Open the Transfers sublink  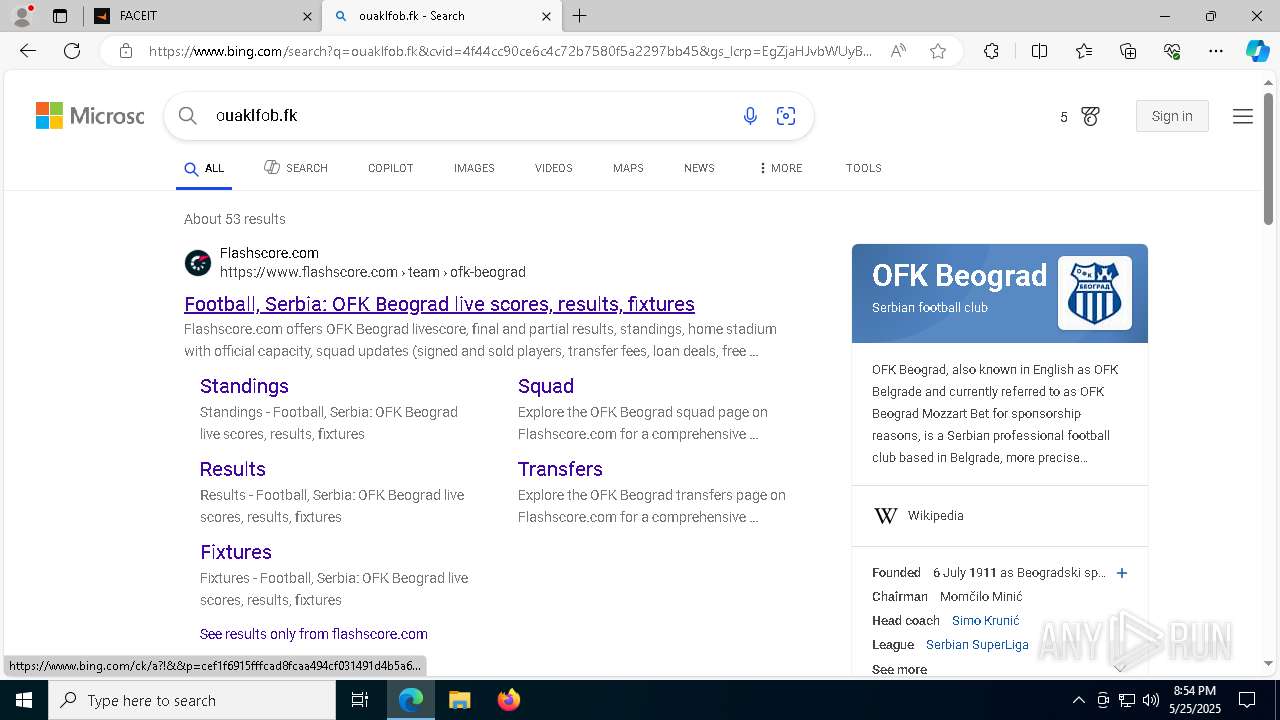click(560, 469)
